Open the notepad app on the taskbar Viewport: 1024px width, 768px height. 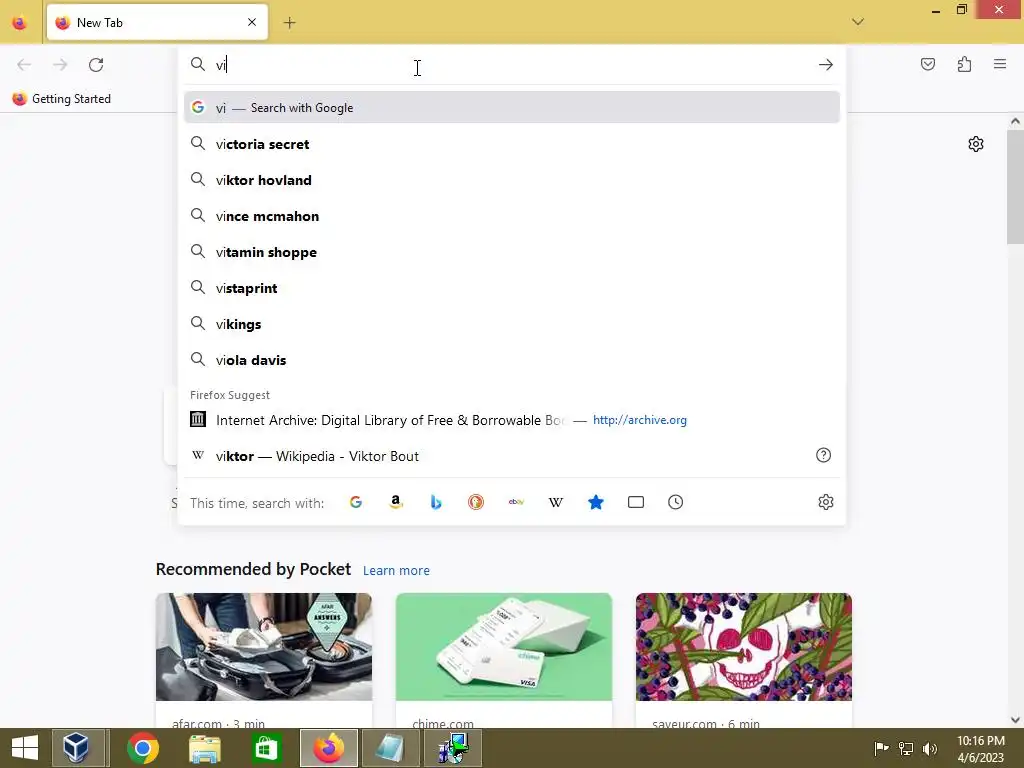coord(390,748)
